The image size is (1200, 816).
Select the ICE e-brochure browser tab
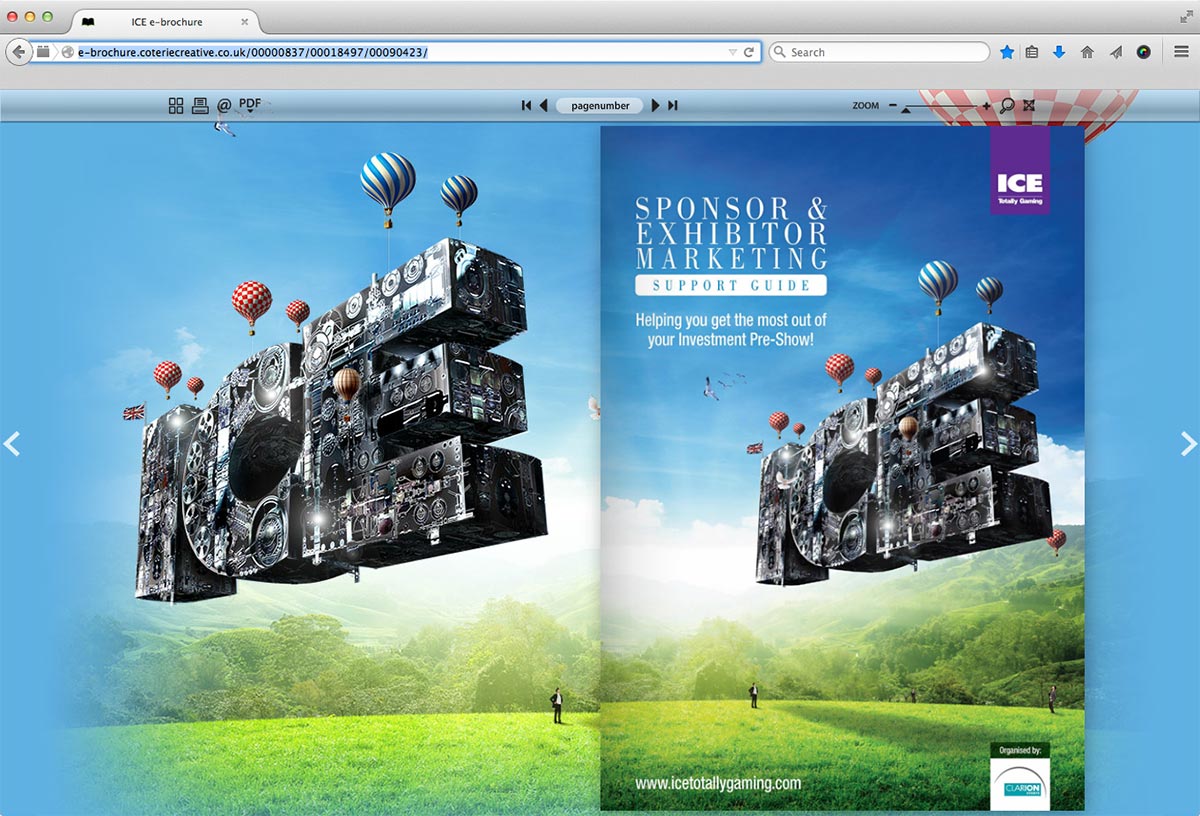pyautogui.click(x=166, y=21)
